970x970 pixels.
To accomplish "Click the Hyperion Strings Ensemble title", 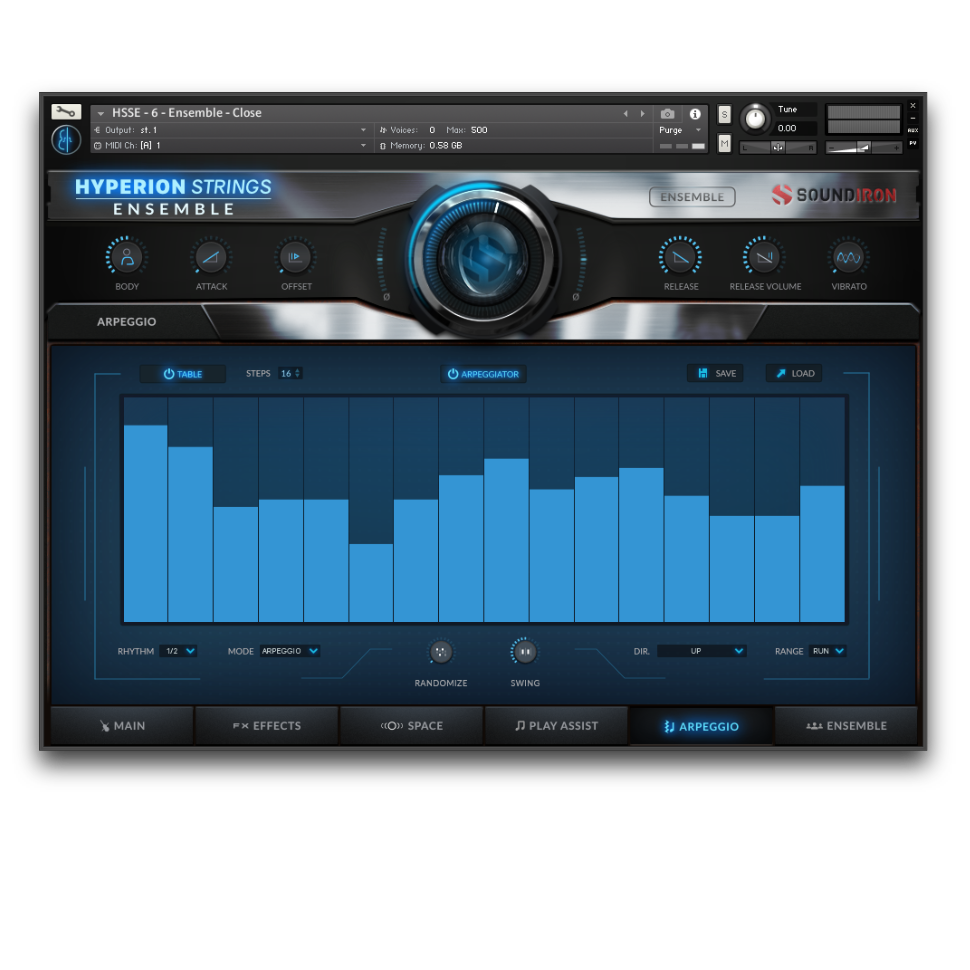I will [173, 196].
